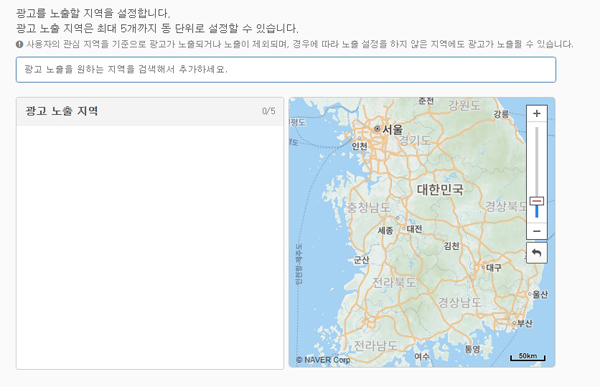Click the 세종 label on the map
600x387 pixels.
coord(385,230)
